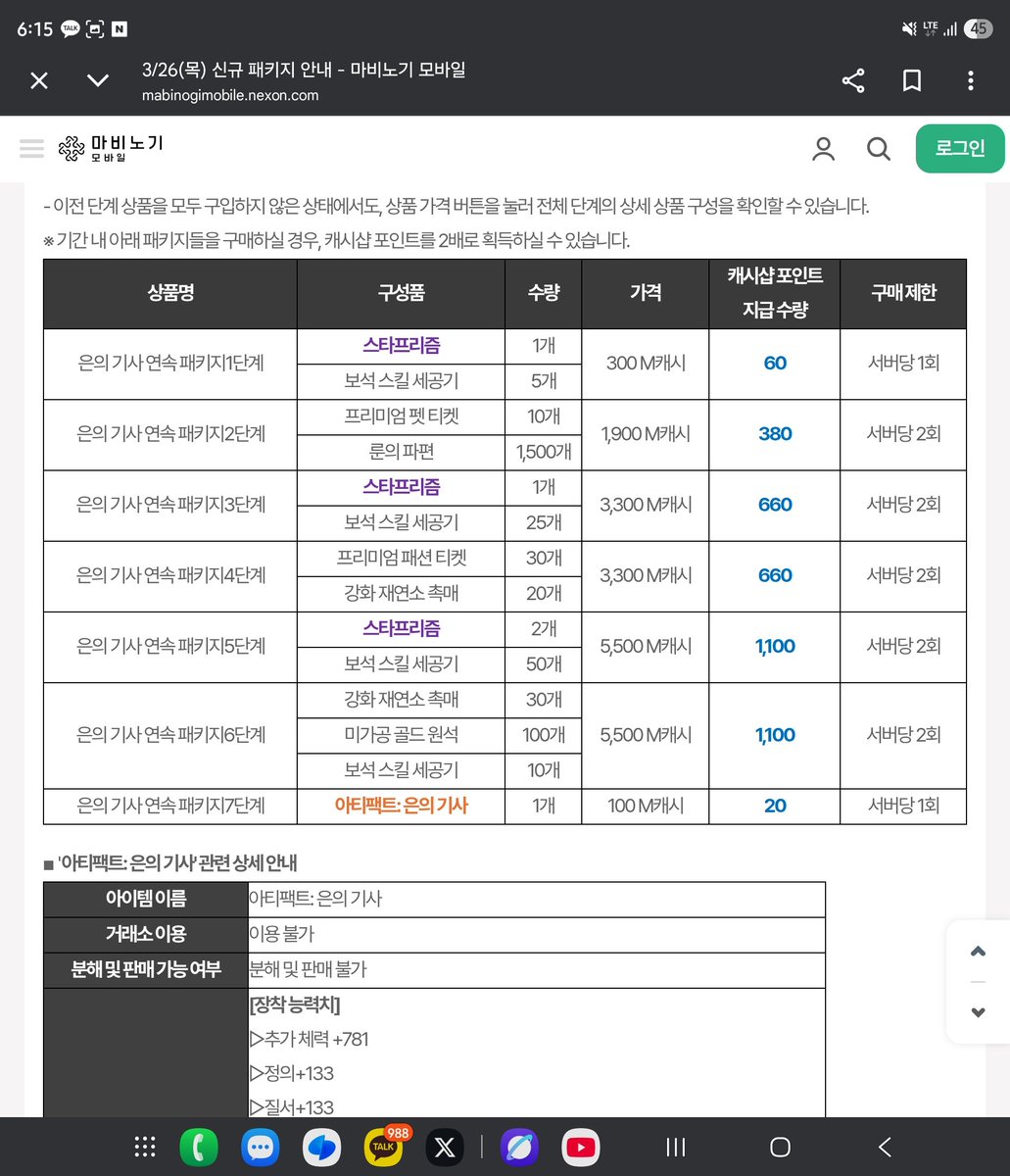Select the 구매제한 column header
Image resolution: width=1010 pixels, height=1176 pixels.
click(903, 293)
